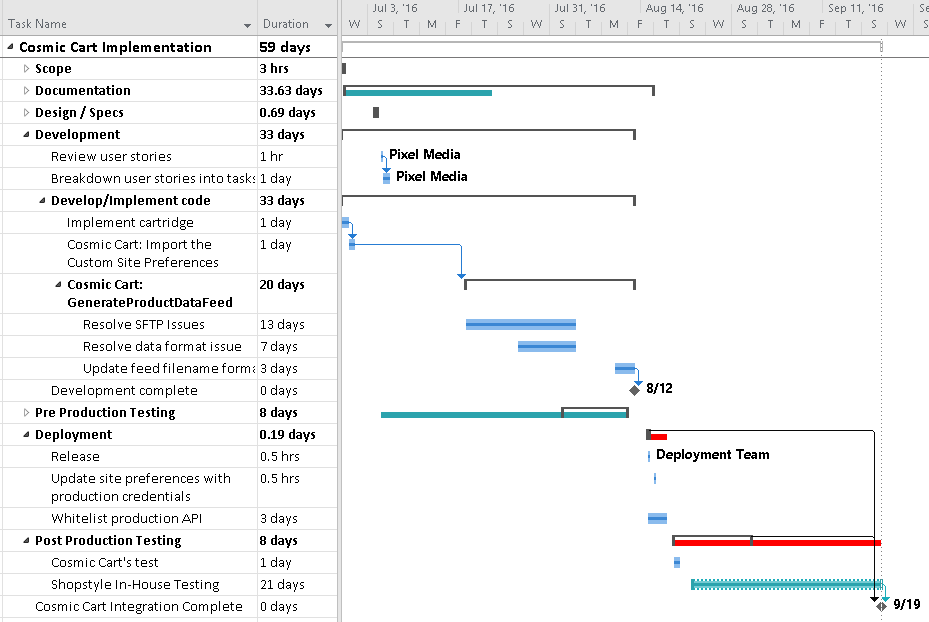Image resolution: width=929 pixels, height=622 pixels.
Task: Collapse the Deployment summary task
Action: pos(26,434)
